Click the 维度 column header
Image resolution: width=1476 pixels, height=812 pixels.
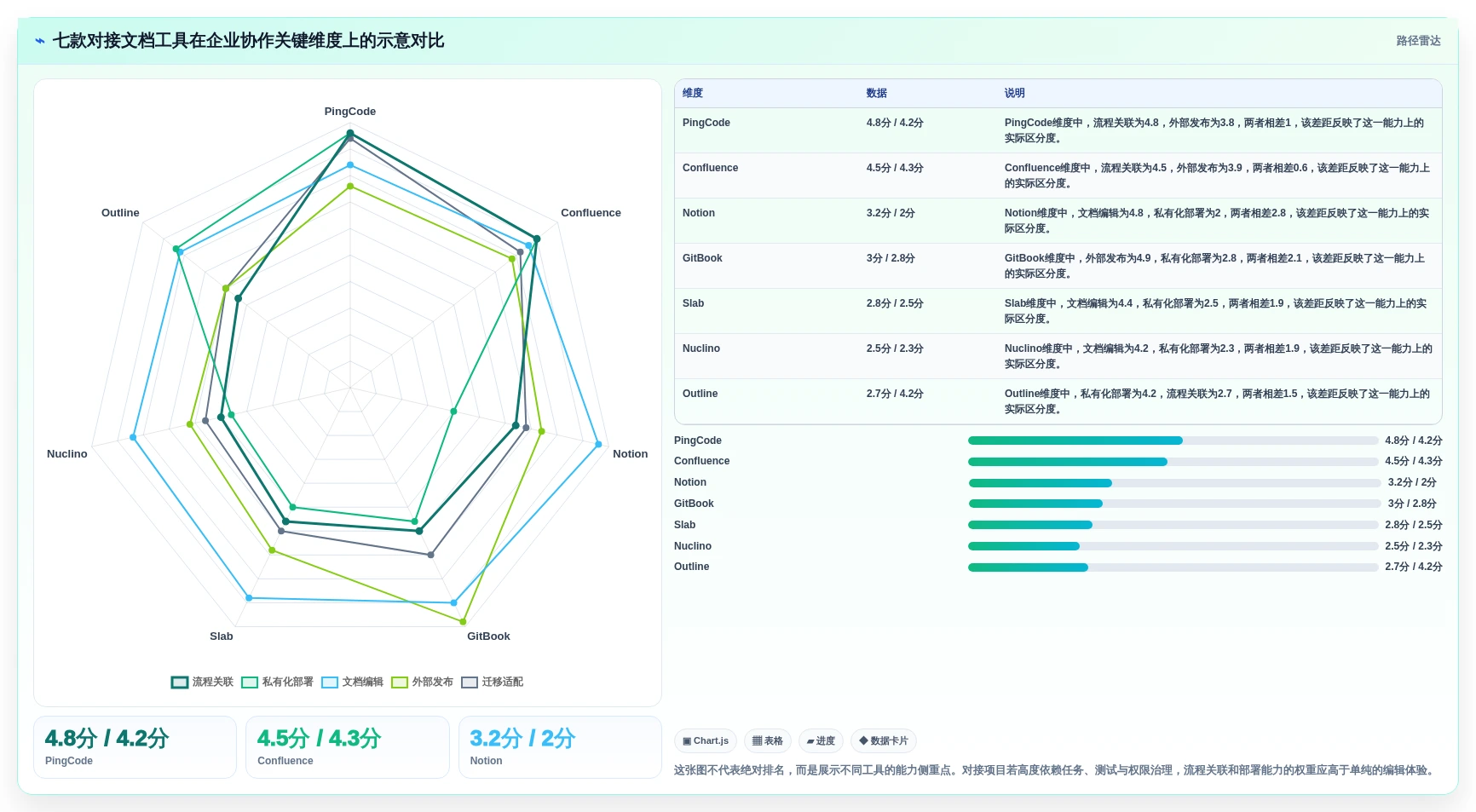[693, 93]
